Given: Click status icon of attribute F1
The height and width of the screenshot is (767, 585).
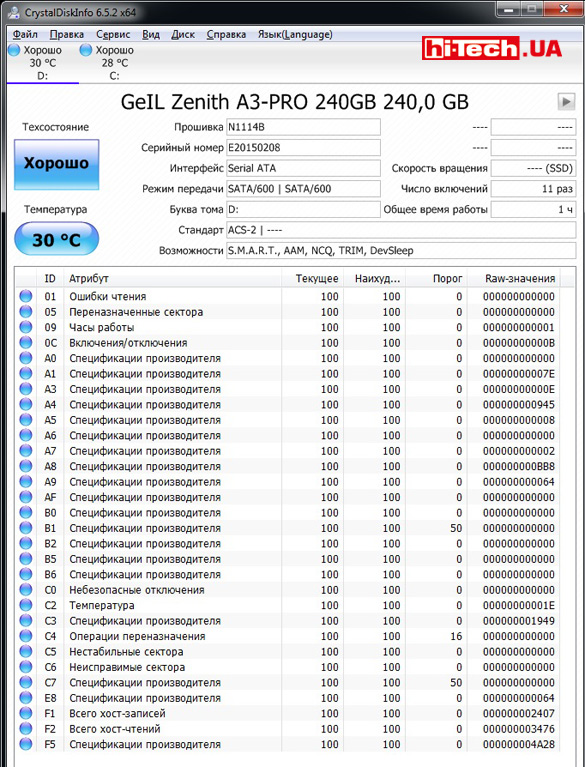Looking at the screenshot, I should tap(26, 713).
